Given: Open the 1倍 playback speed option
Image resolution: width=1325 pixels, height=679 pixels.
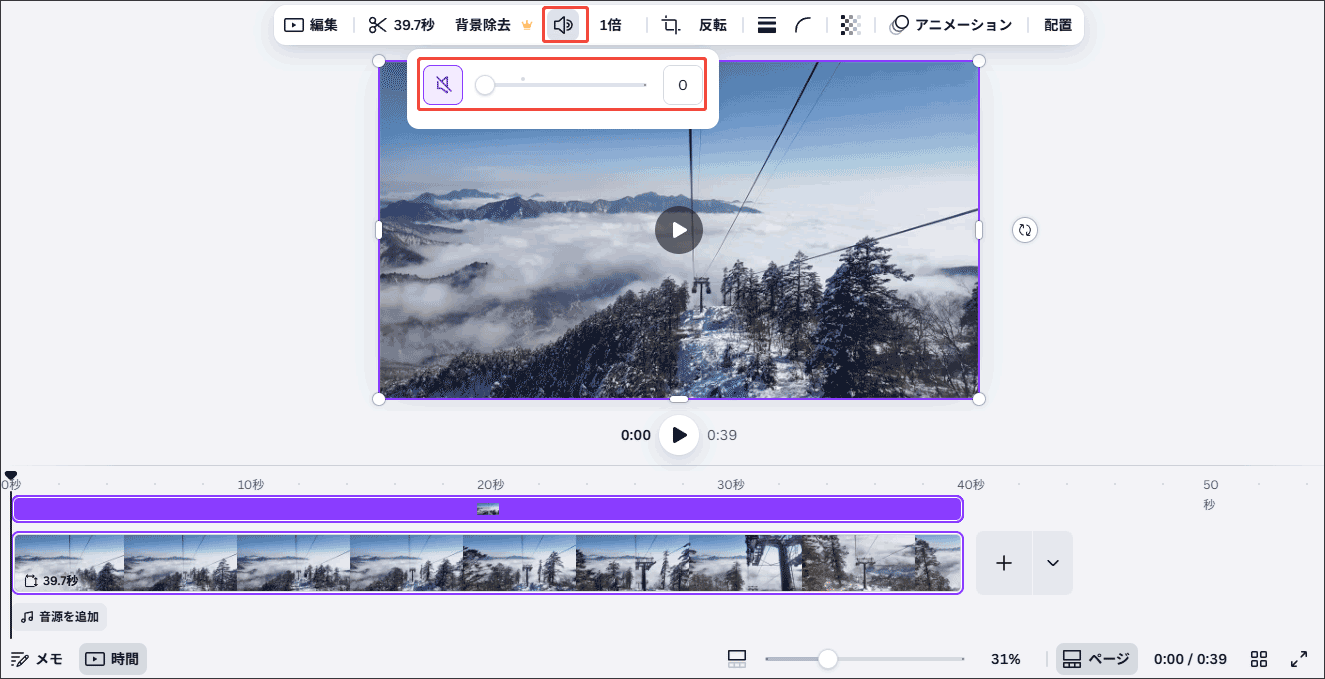Looking at the screenshot, I should pyautogui.click(x=610, y=25).
